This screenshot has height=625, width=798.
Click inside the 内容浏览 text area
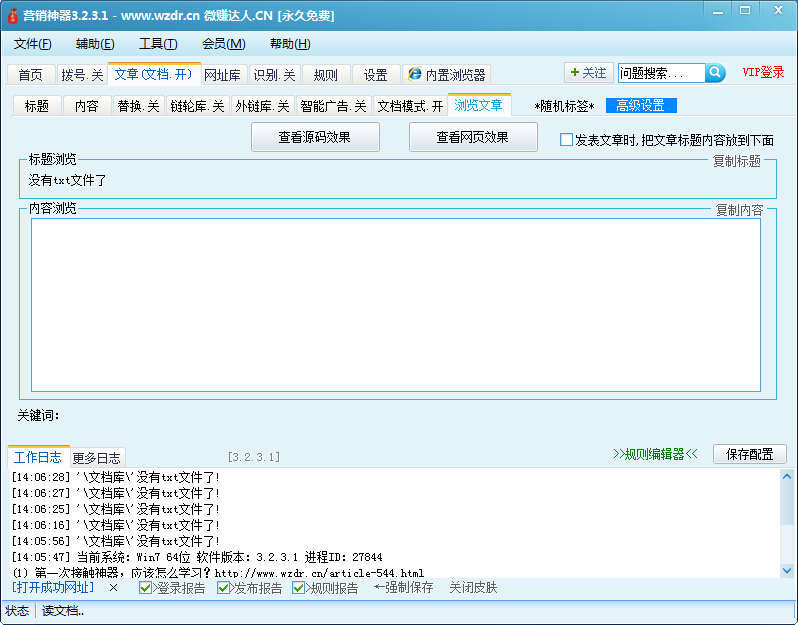pyautogui.click(x=396, y=305)
